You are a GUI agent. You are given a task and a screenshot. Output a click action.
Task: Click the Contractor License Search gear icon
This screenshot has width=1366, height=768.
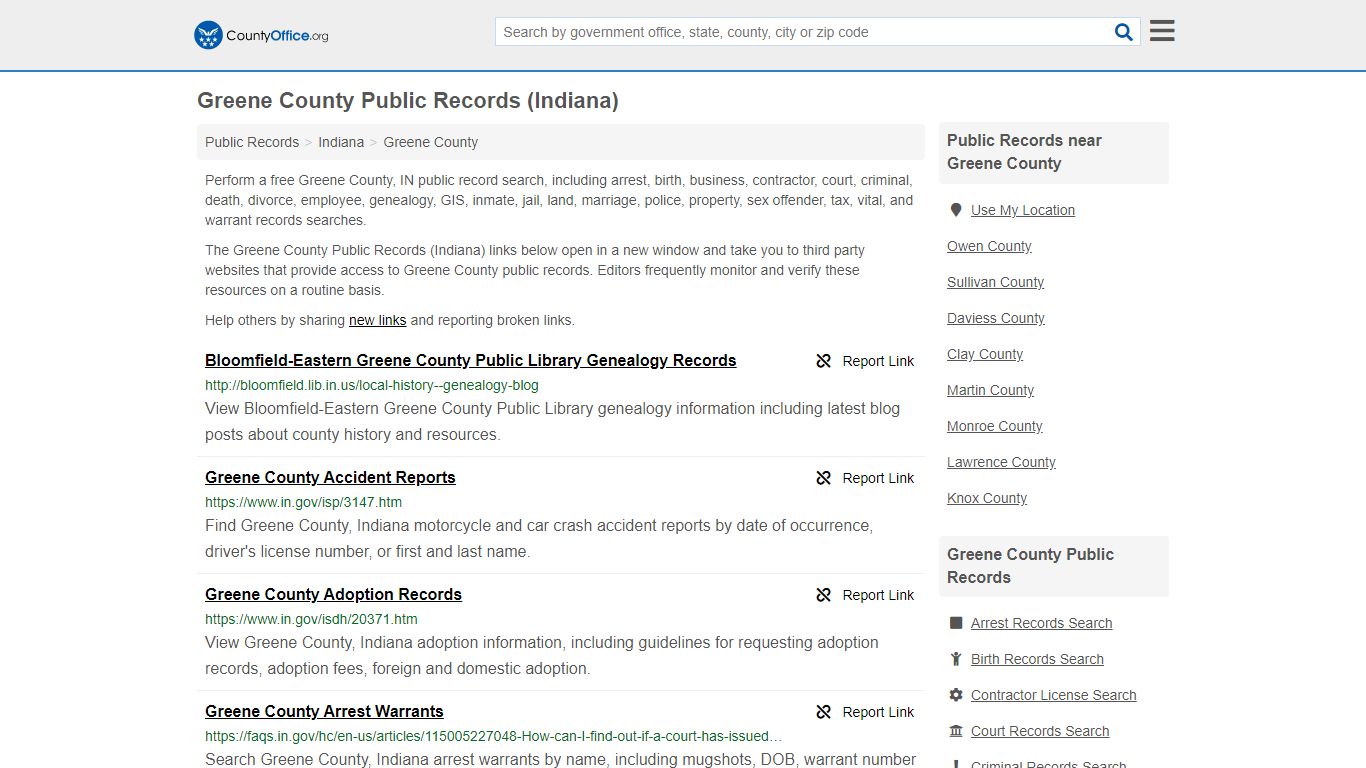point(957,694)
